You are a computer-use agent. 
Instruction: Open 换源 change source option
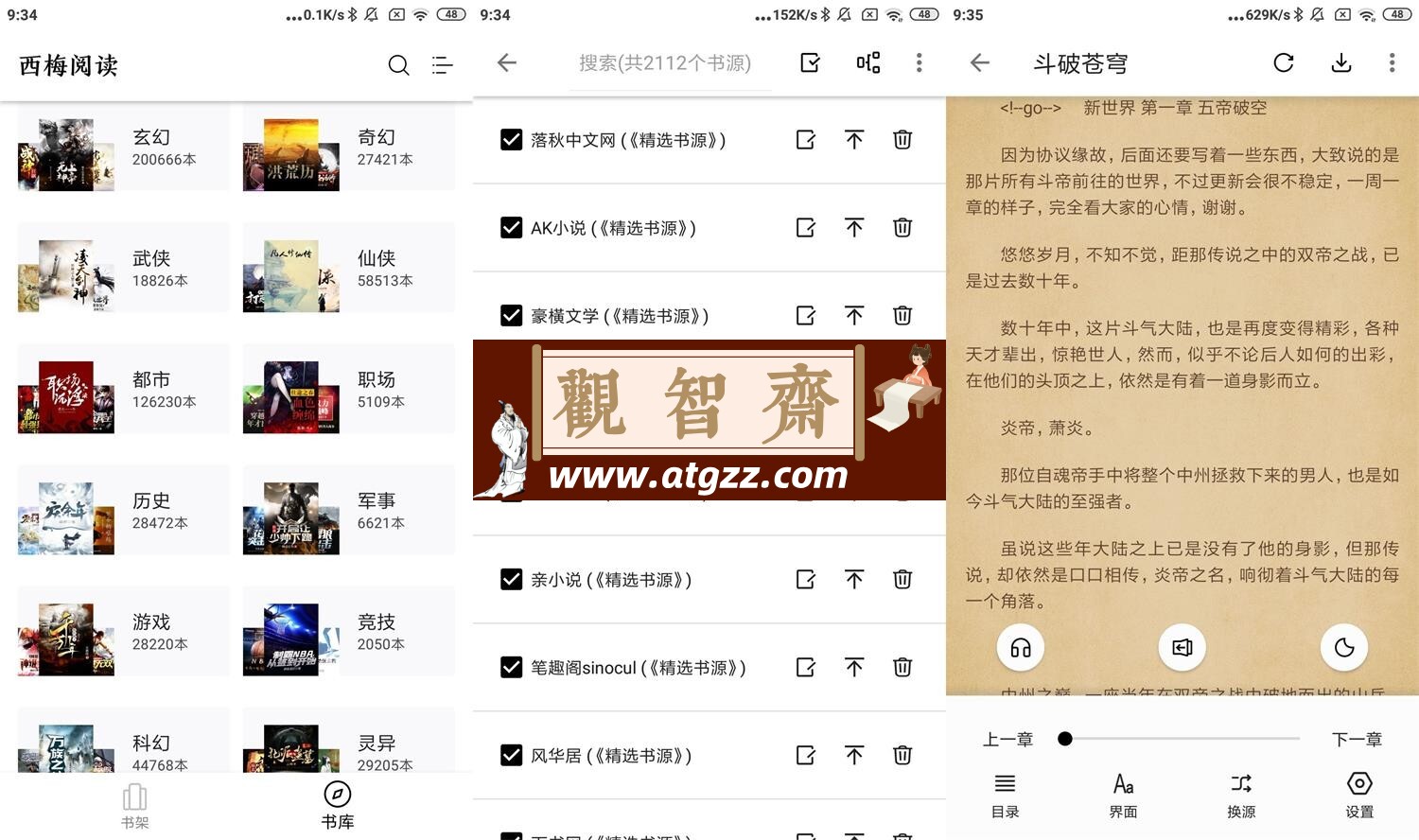pyautogui.click(x=1241, y=795)
